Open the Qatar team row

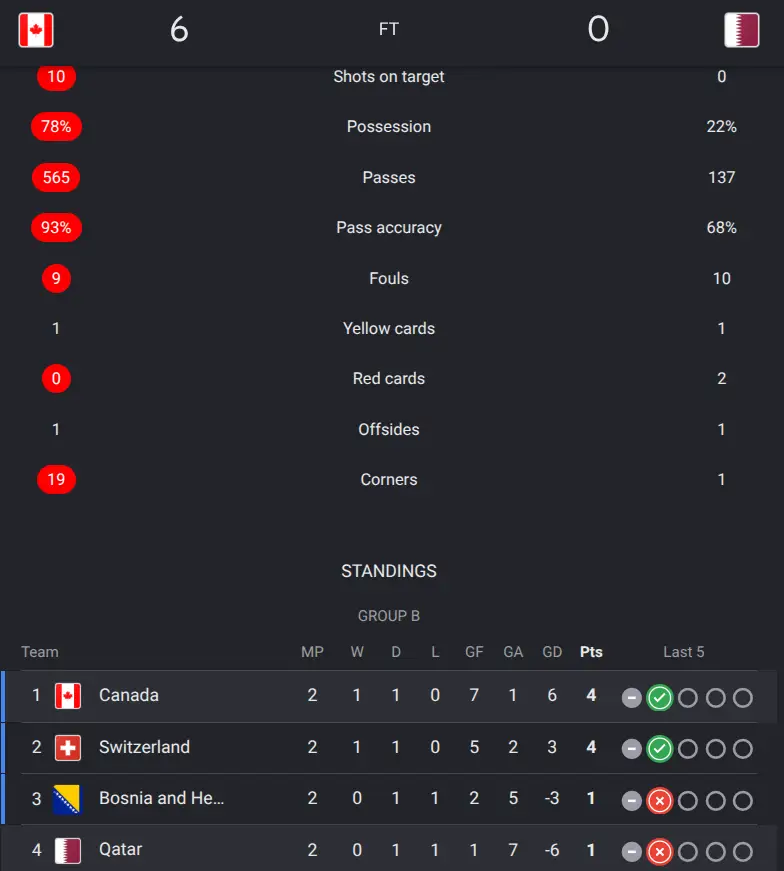tap(389, 848)
